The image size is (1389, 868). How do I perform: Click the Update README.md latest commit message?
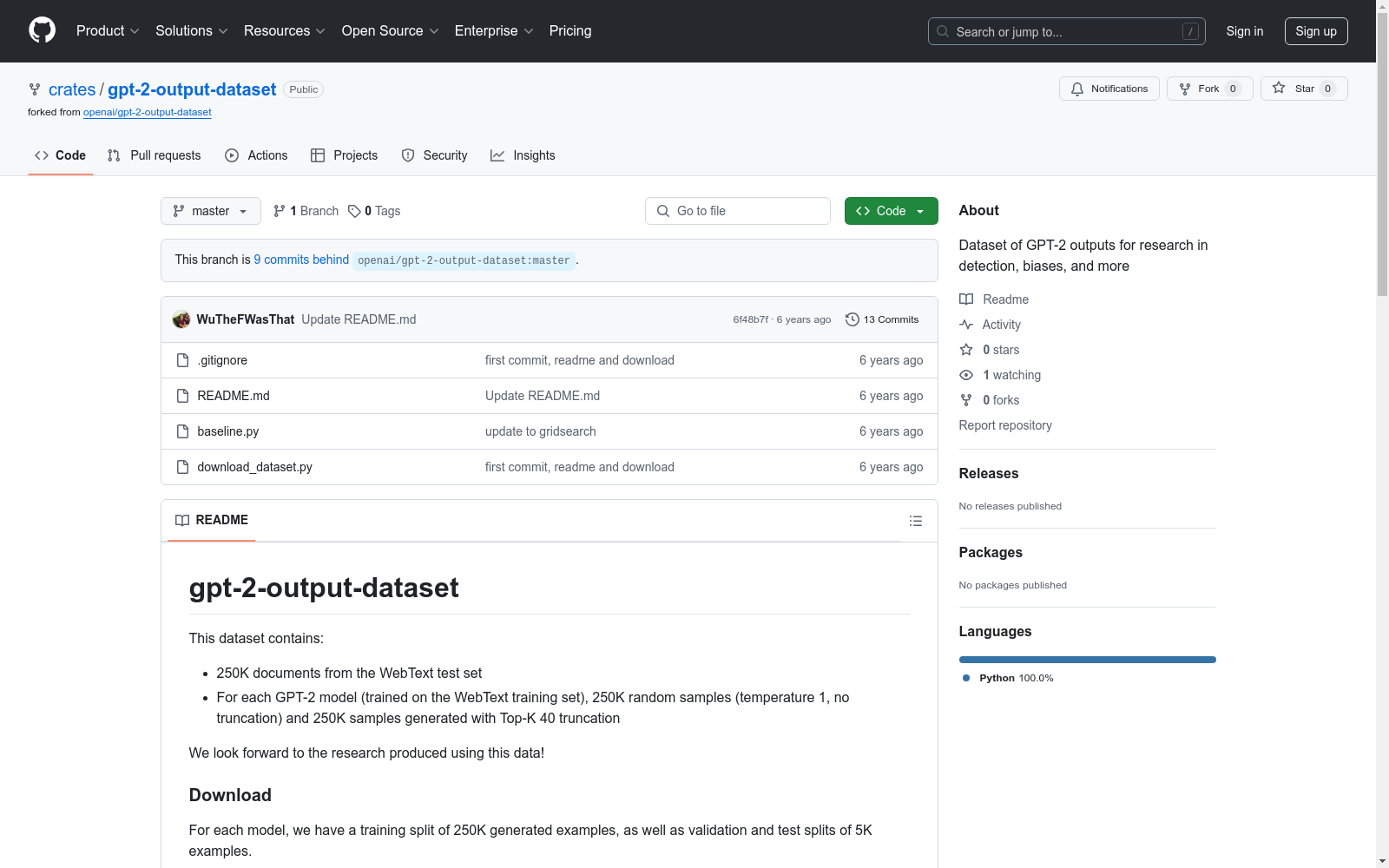[359, 319]
